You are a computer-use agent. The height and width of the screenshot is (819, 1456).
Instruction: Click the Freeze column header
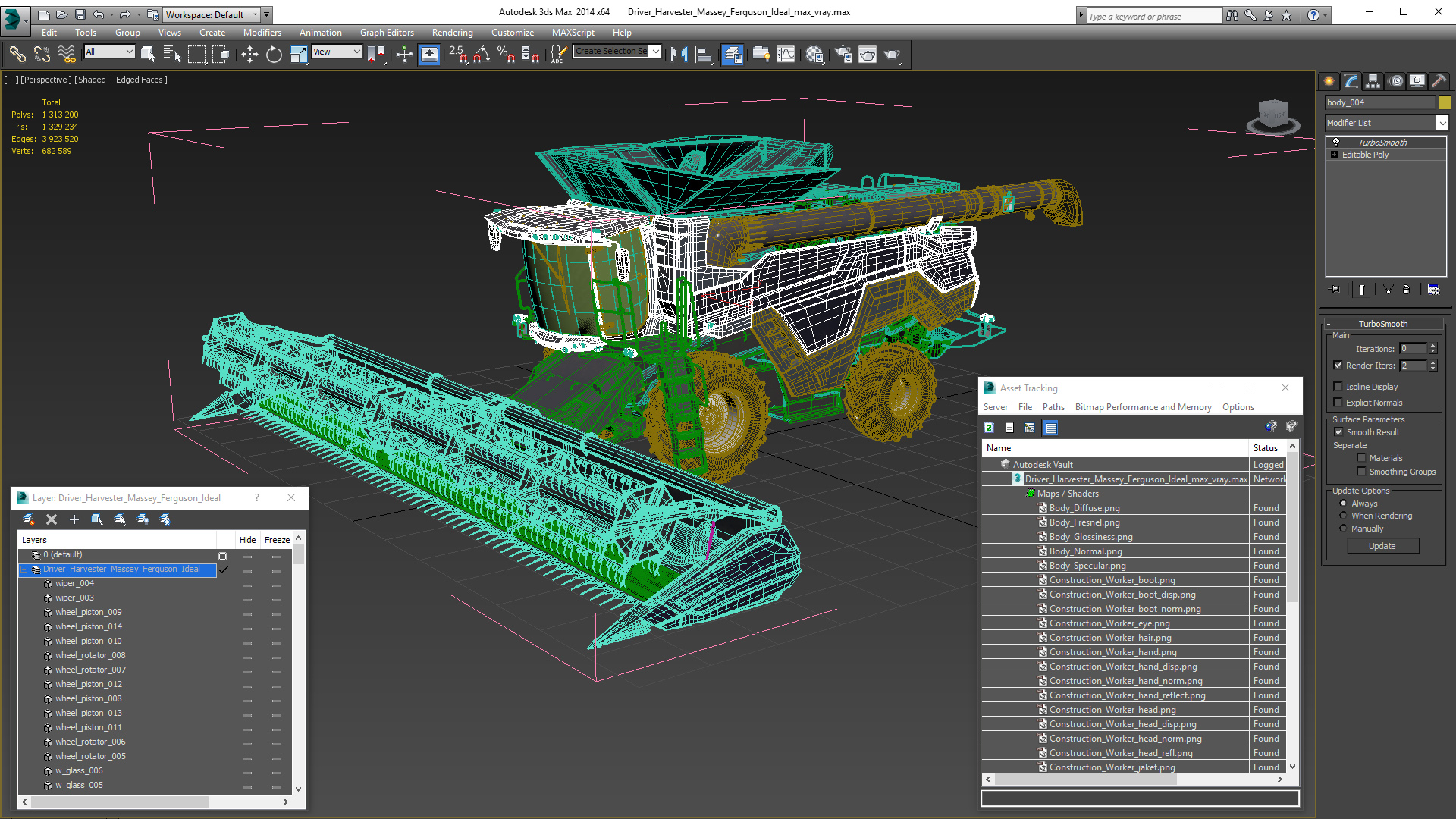pos(277,540)
